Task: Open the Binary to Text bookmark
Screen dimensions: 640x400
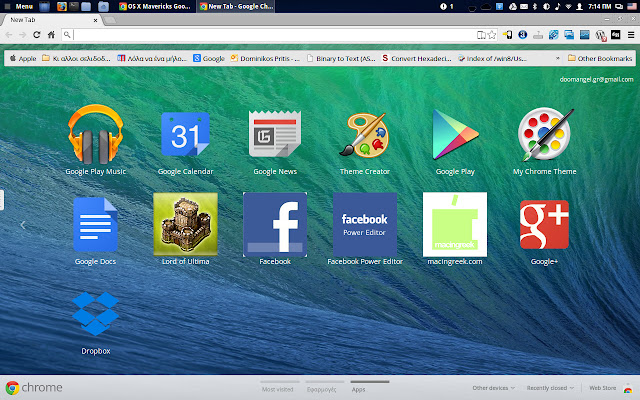Action: pyautogui.click(x=341, y=58)
